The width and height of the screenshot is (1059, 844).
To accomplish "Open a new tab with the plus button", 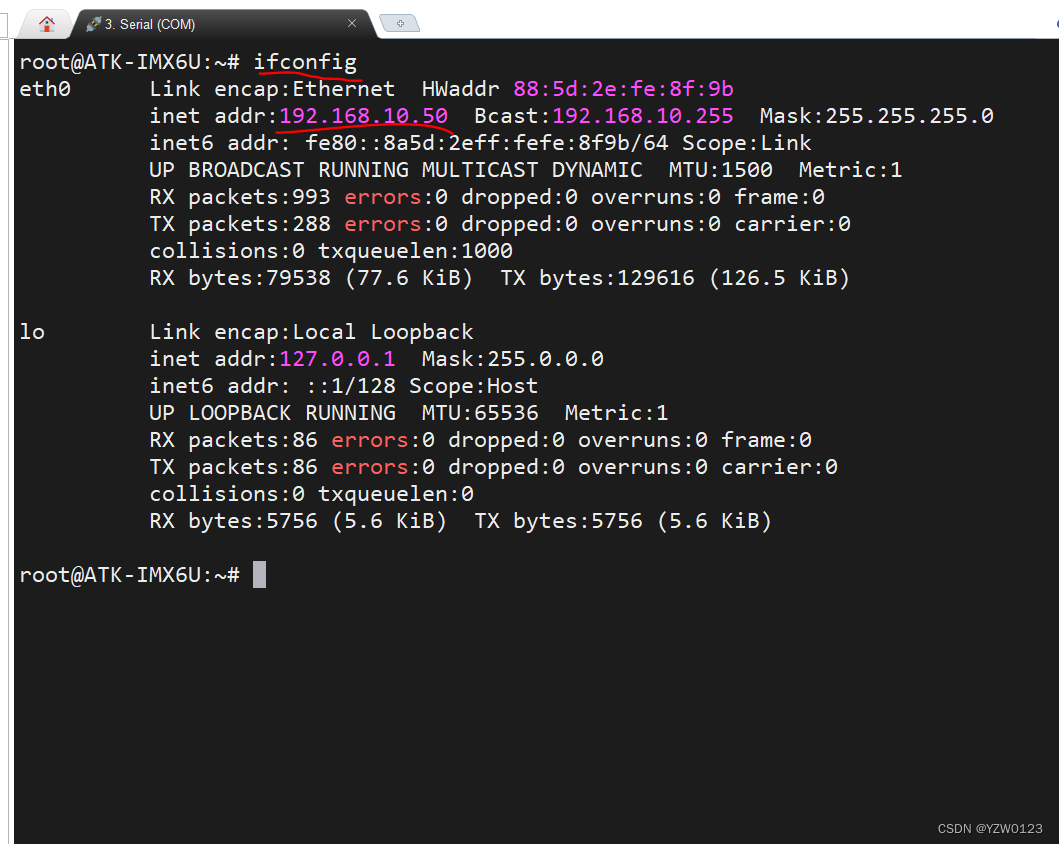I will pos(400,24).
